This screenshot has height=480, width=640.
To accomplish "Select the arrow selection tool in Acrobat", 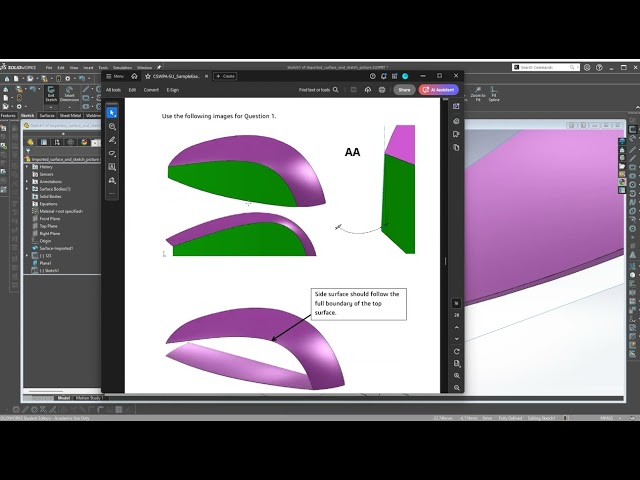I will point(112,113).
